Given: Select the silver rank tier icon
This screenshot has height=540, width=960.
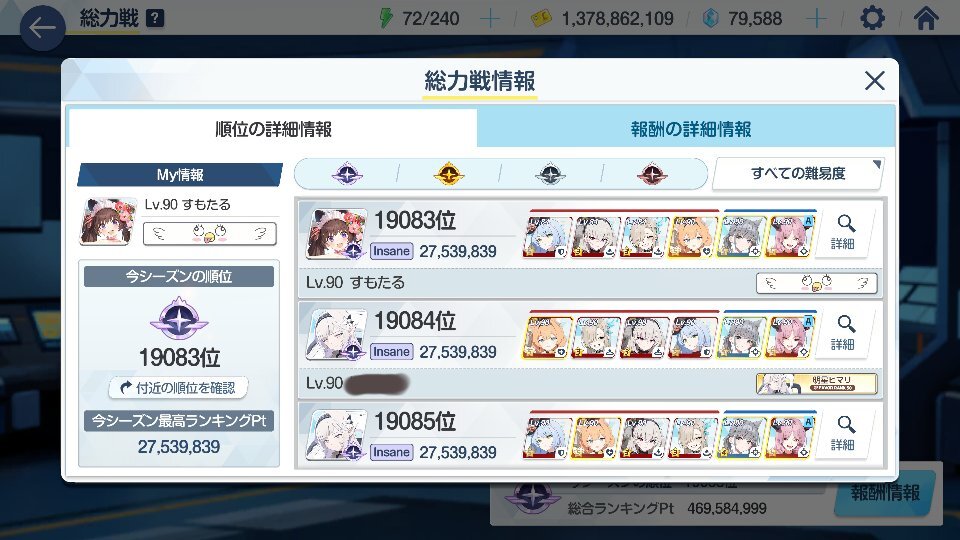Looking at the screenshot, I should point(550,174).
